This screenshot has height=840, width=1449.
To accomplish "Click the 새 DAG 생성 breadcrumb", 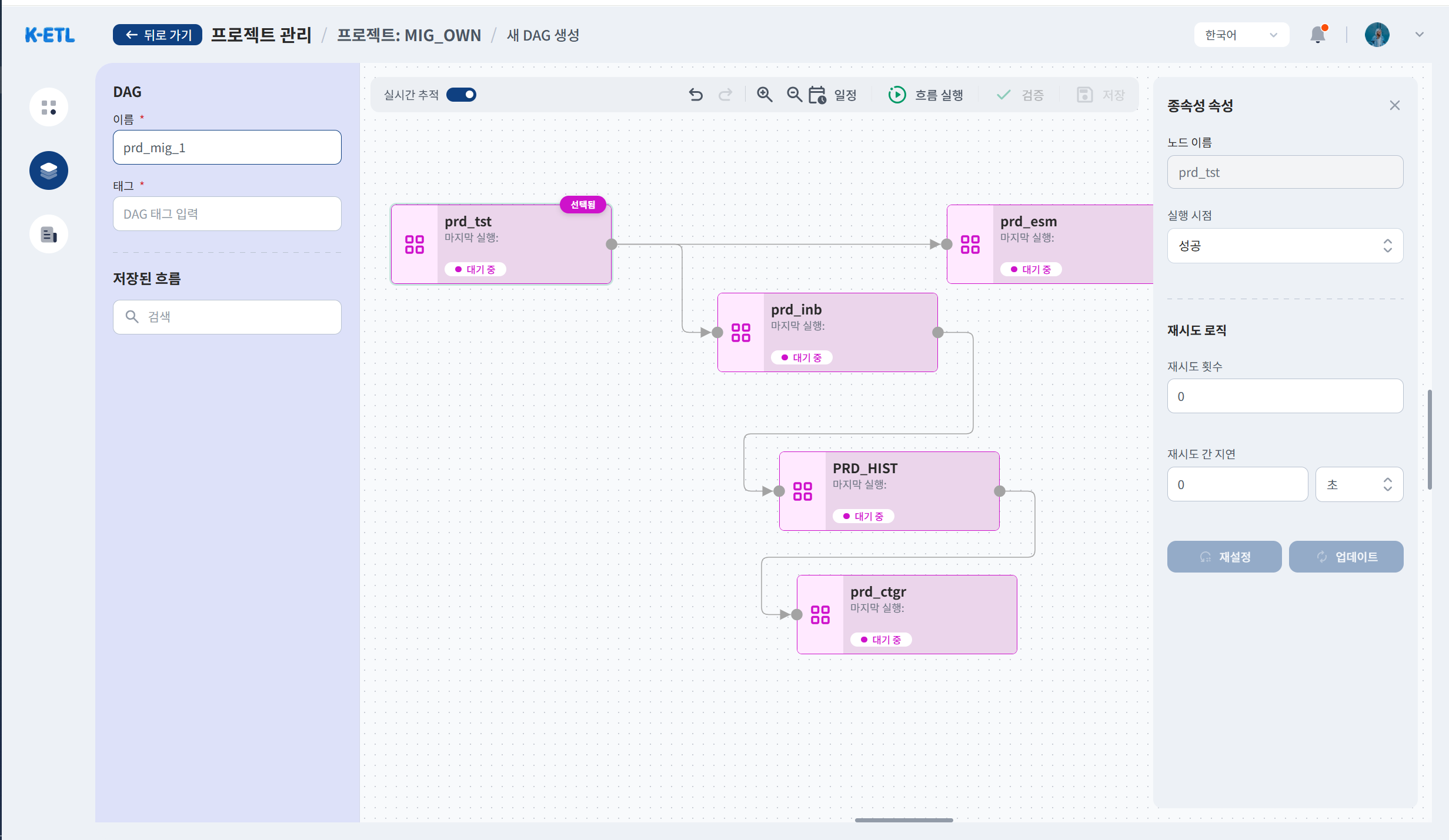I will 543,35.
